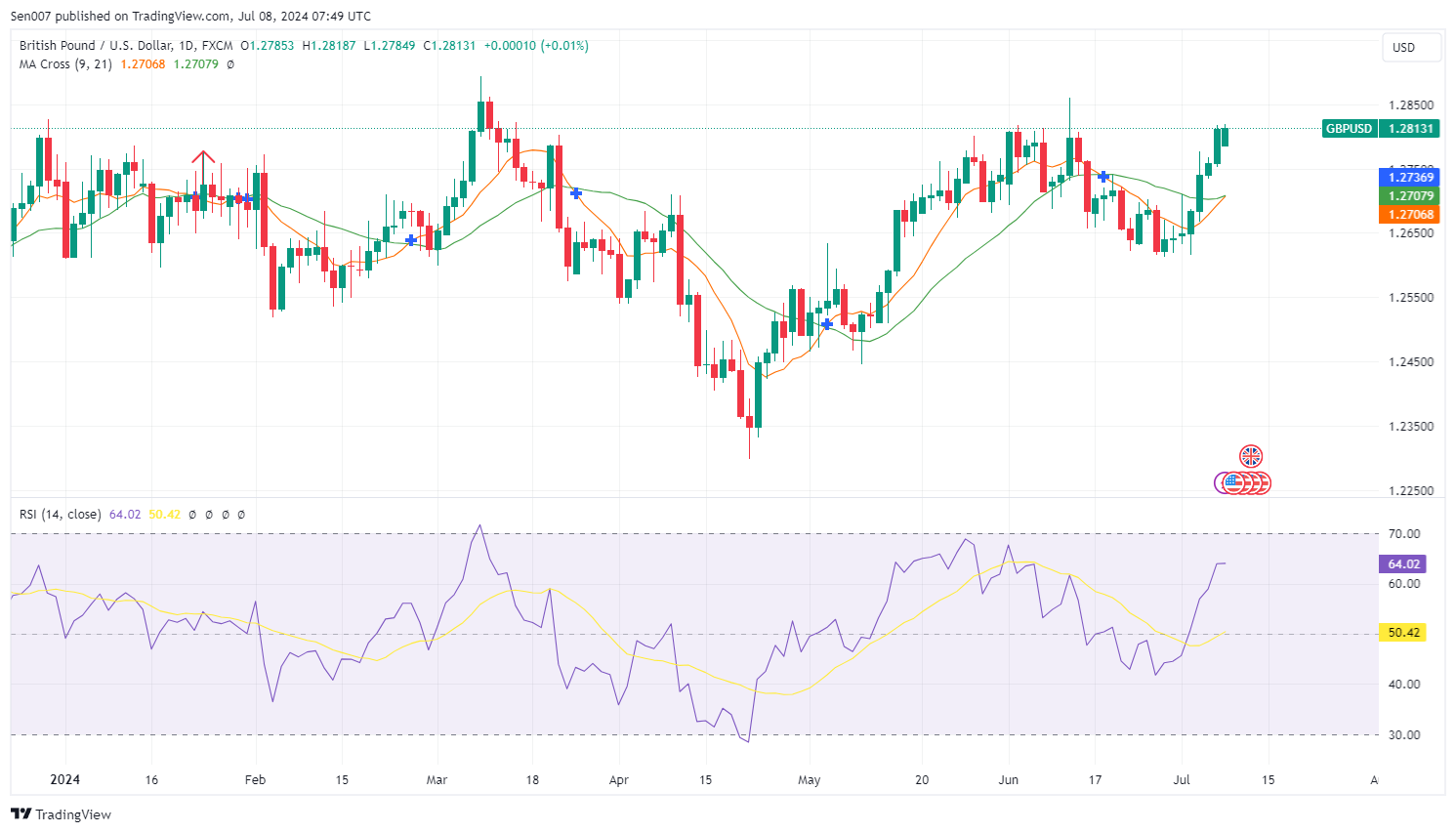Click the blue cross marker in late February
Image resolution: width=1456 pixels, height=833 pixels.
411,239
